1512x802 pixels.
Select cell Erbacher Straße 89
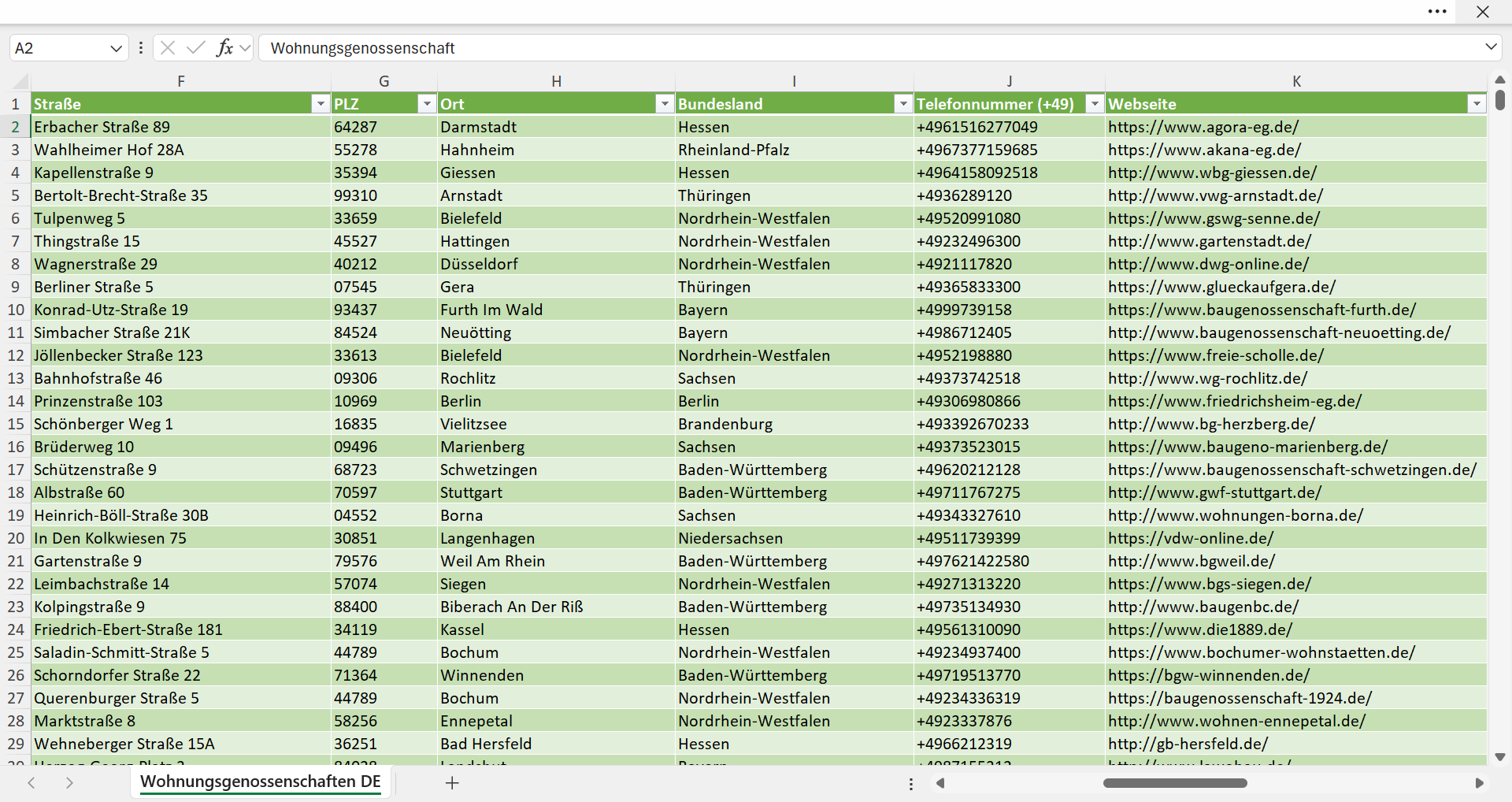pyautogui.click(x=181, y=127)
